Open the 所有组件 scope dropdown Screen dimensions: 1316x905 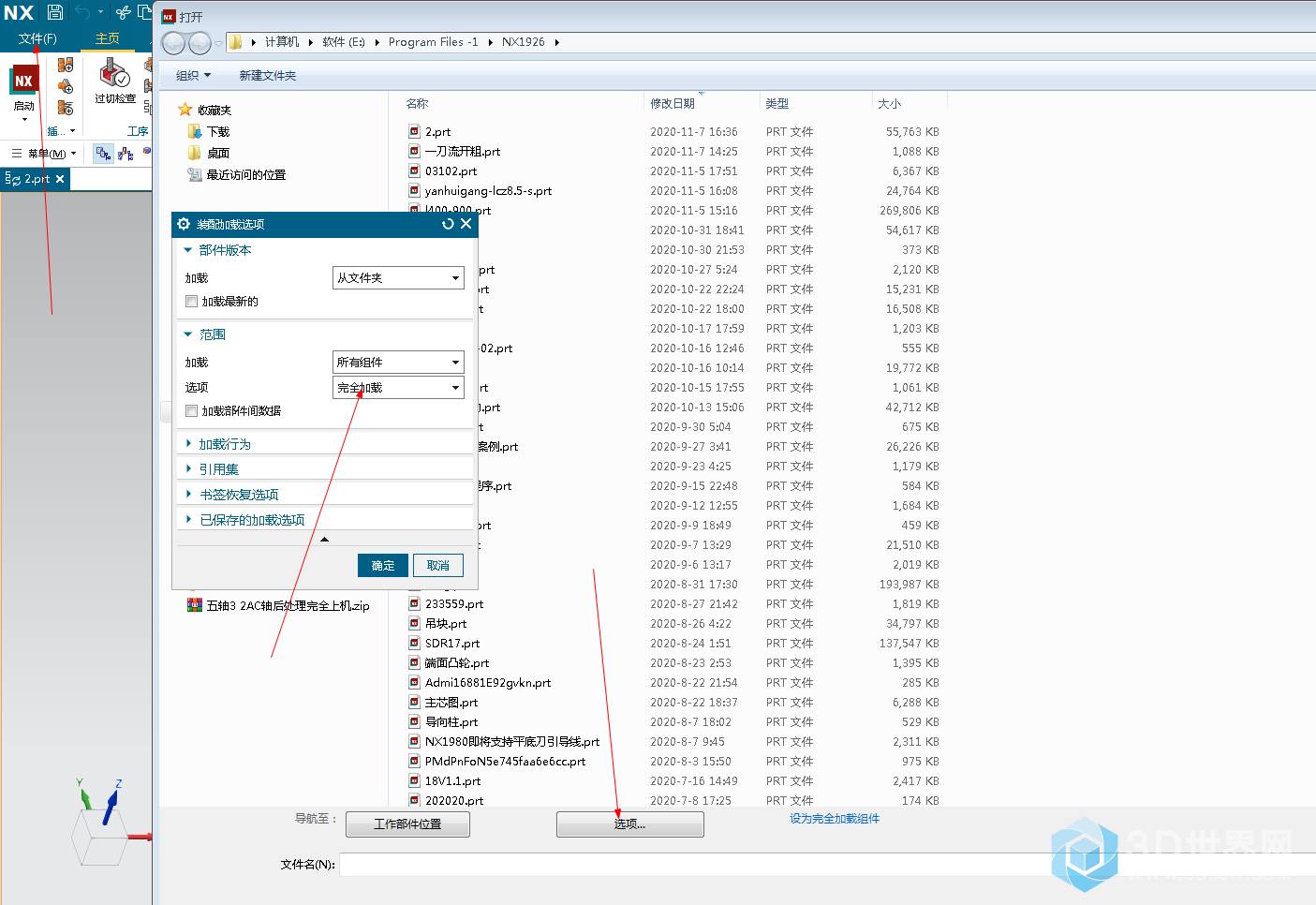(x=398, y=363)
